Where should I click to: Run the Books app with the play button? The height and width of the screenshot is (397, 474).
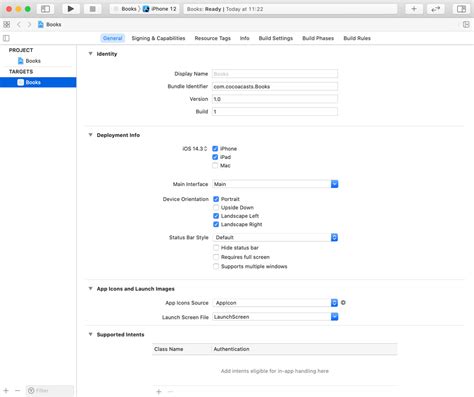pos(70,9)
